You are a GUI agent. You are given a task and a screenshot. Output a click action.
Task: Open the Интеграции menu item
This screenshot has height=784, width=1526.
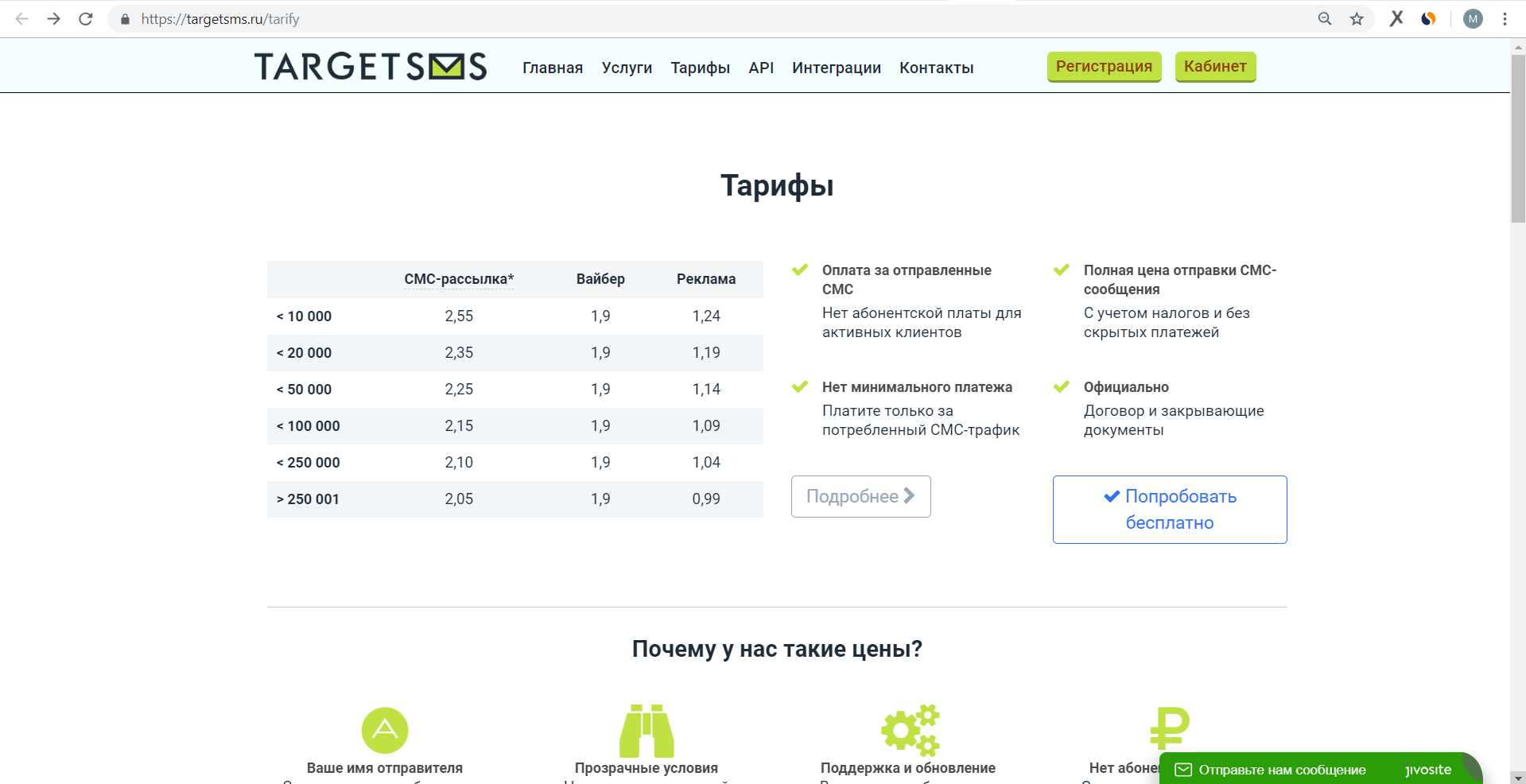click(837, 68)
